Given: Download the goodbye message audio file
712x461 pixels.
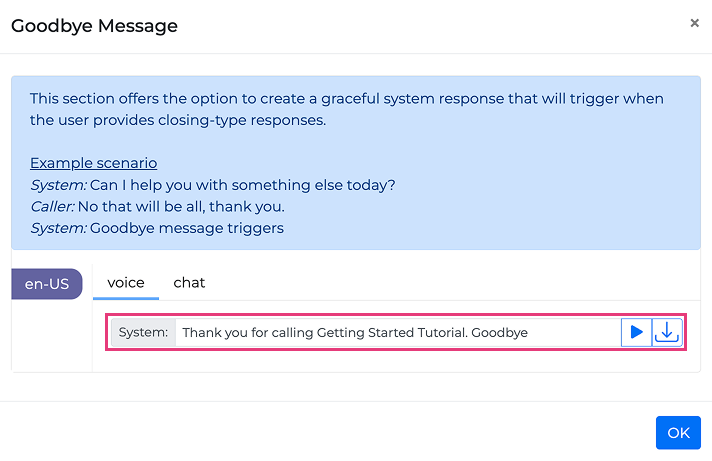Looking at the screenshot, I should tap(667, 332).
